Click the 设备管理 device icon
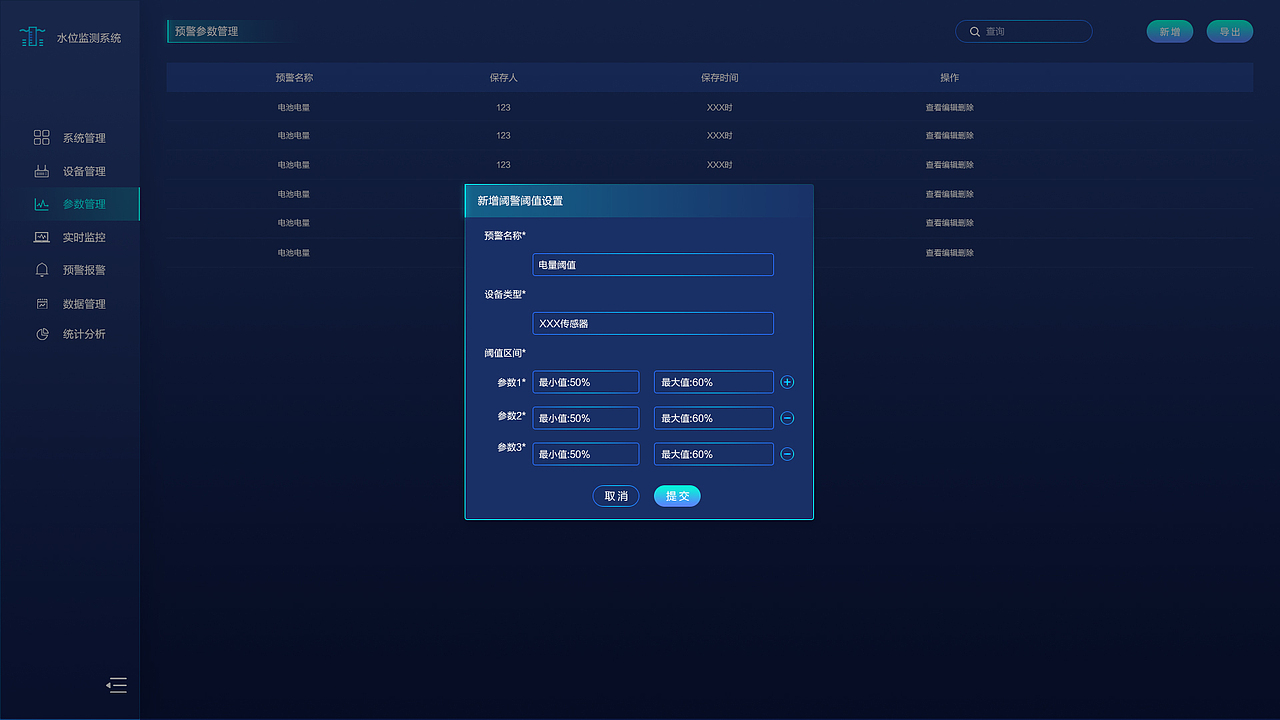1280x720 pixels. point(41,171)
